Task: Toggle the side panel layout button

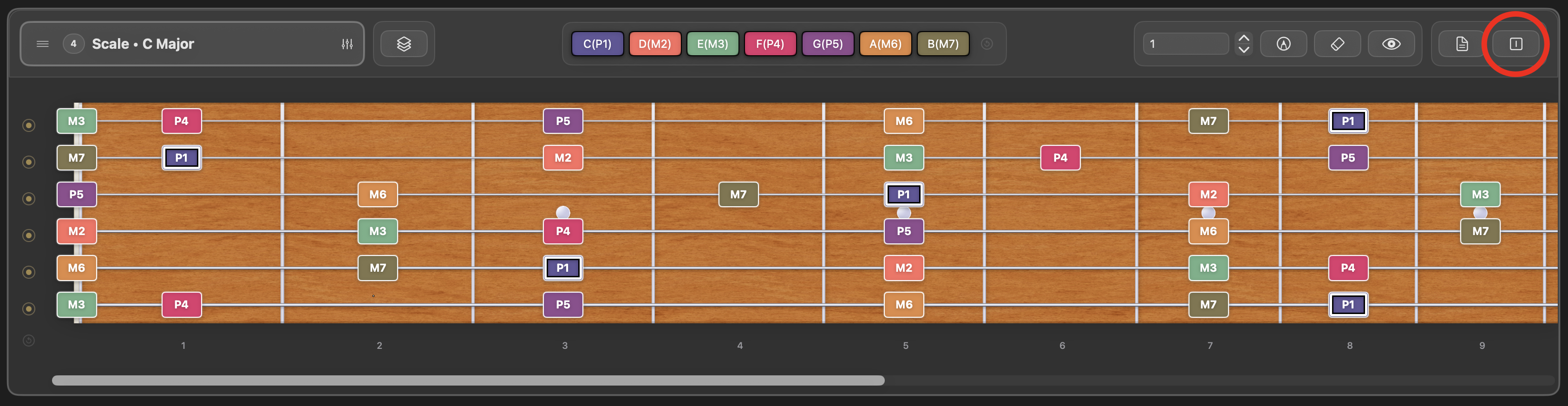Action: pos(1516,44)
